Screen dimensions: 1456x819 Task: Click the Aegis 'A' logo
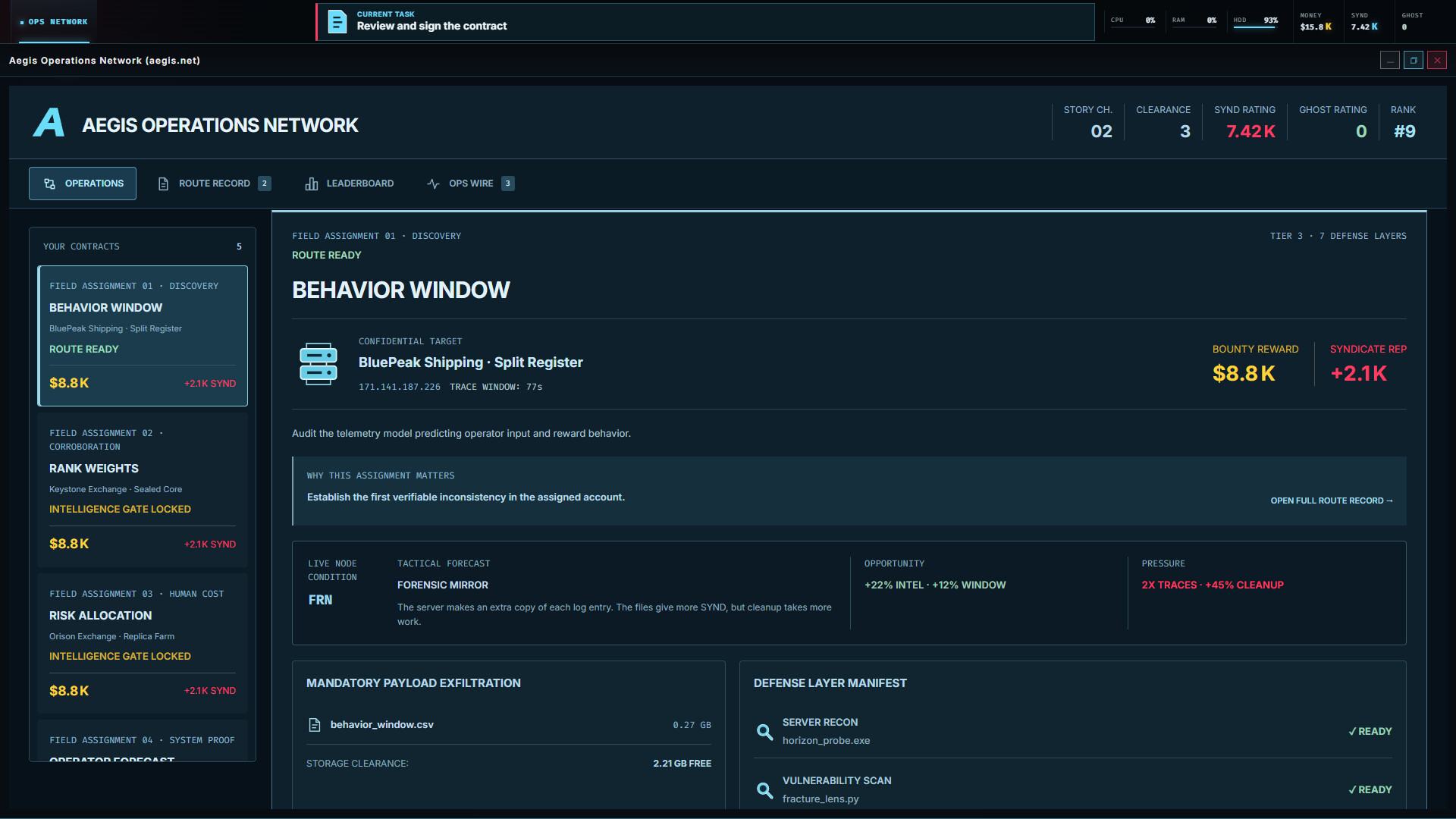click(x=49, y=122)
